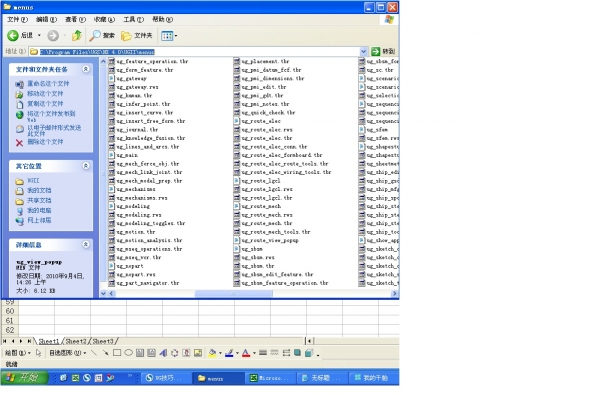The height and width of the screenshot is (395, 600).
Task: Click the Line Color brush swatch
Action: (x=229, y=353)
